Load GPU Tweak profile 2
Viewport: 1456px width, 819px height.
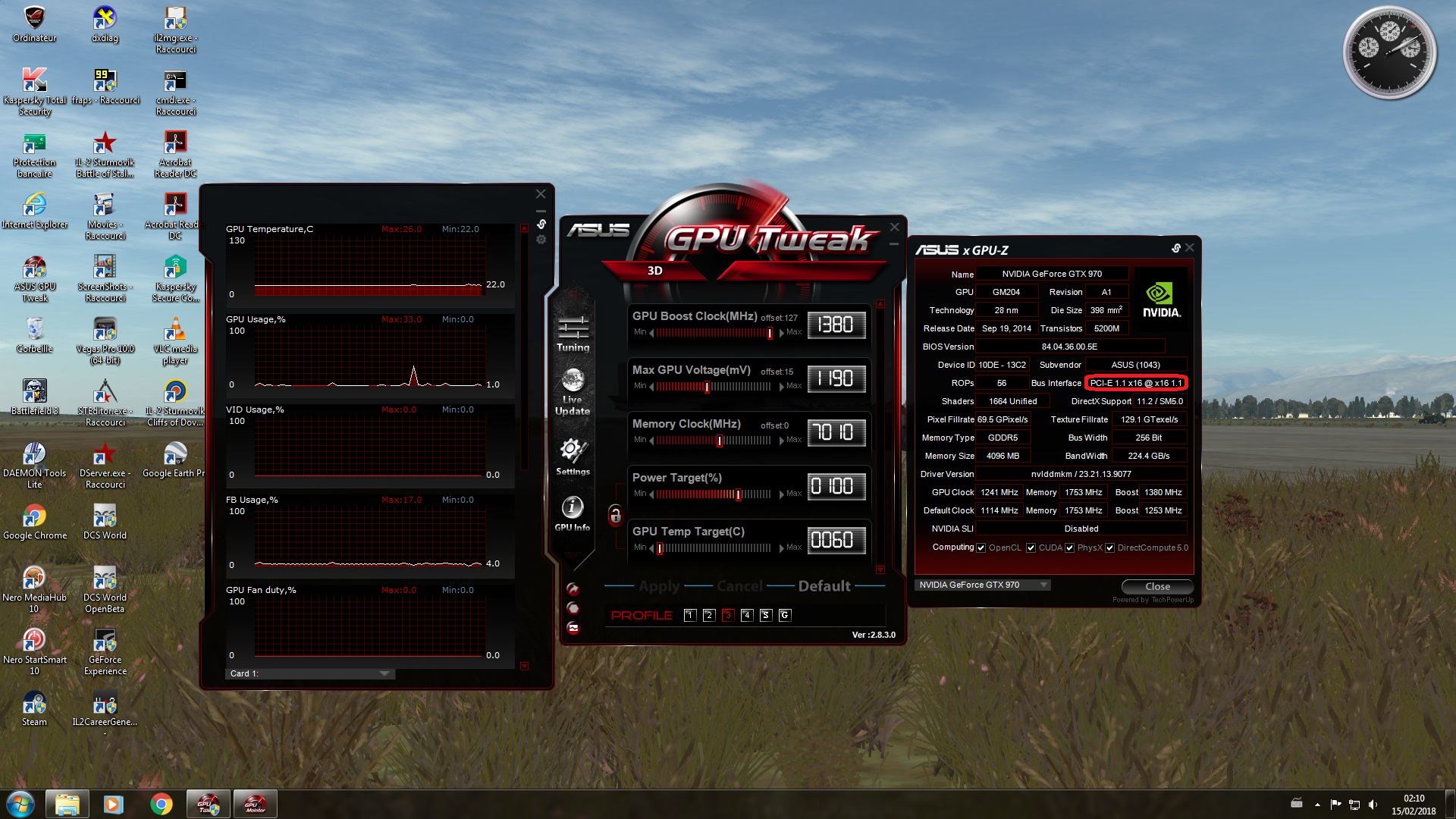click(709, 615)
